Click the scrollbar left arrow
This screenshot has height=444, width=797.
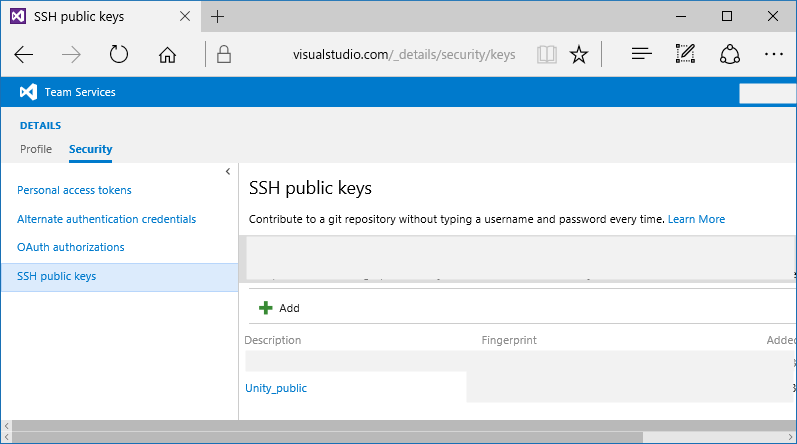[x=6, y=437]
